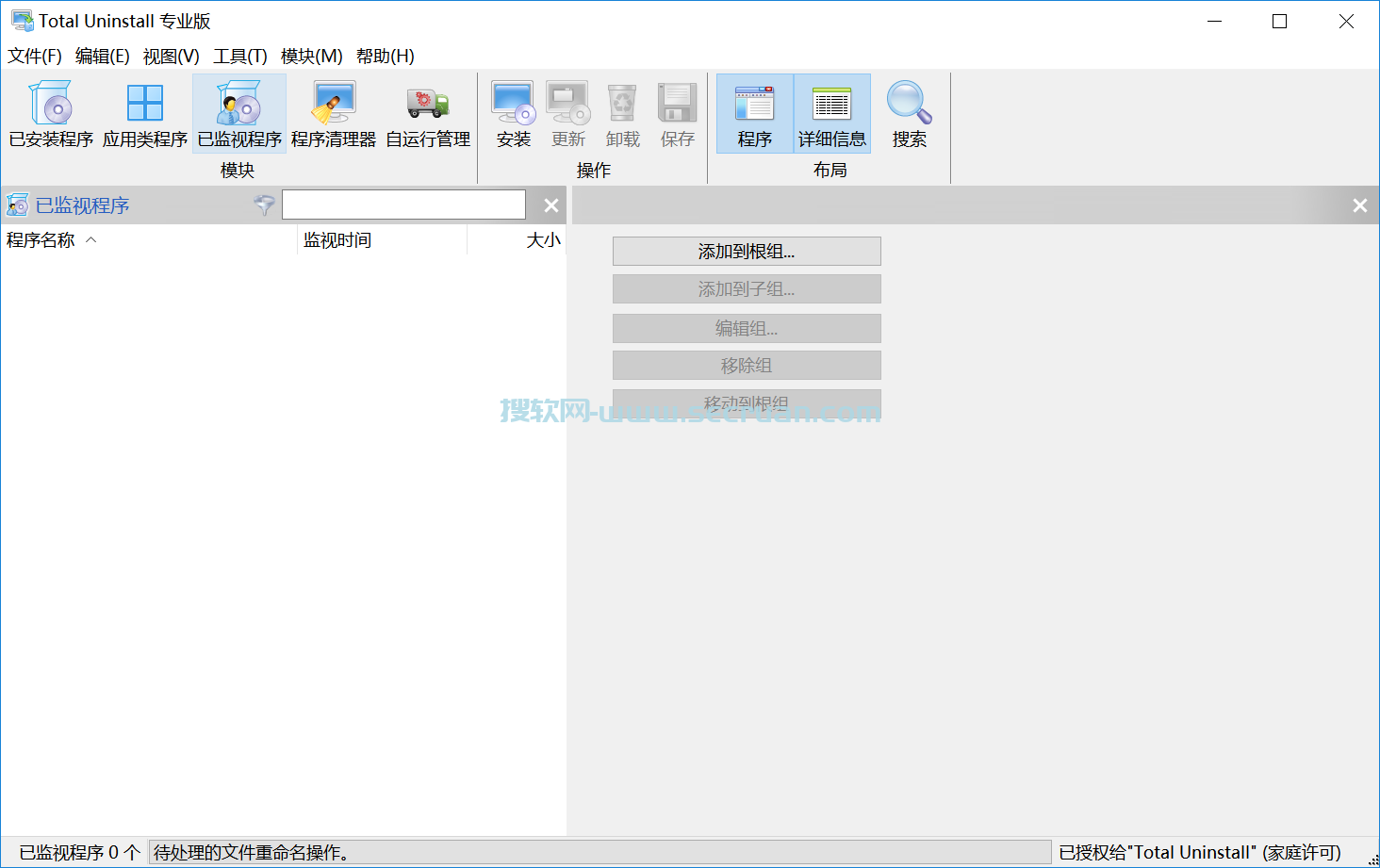Viewport: 1380px width, 868px height.
Task: Maximize the Total Uninstall window
Action: click(1280, 21)
